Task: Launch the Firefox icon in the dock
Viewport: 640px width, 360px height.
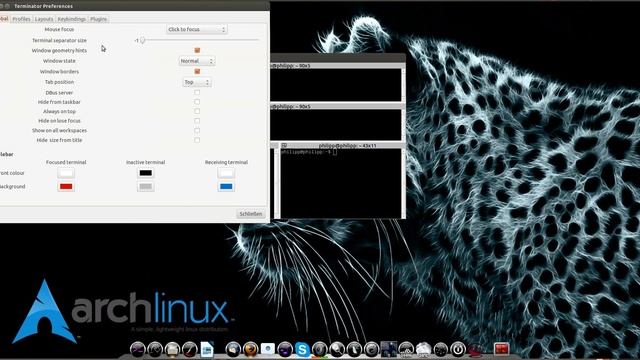Action: click(x=251, y=350)
